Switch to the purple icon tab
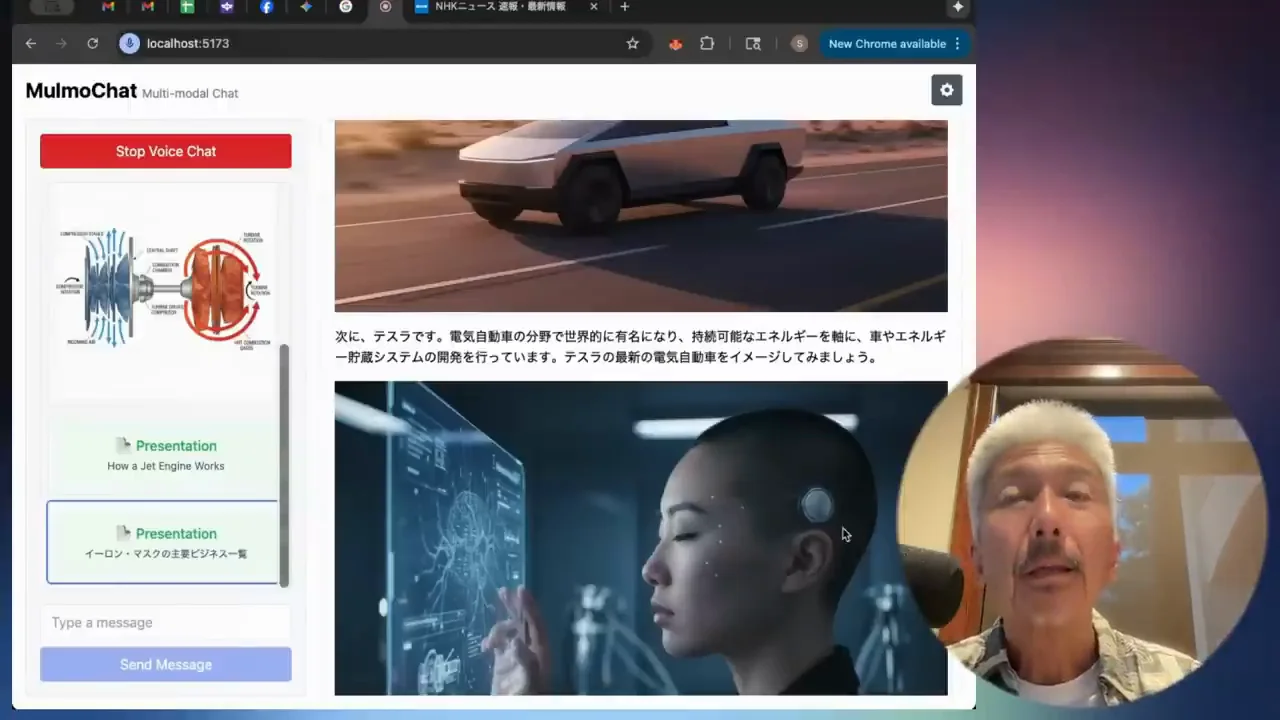Viewport: 1280px width, 720px height. point(227,7)
